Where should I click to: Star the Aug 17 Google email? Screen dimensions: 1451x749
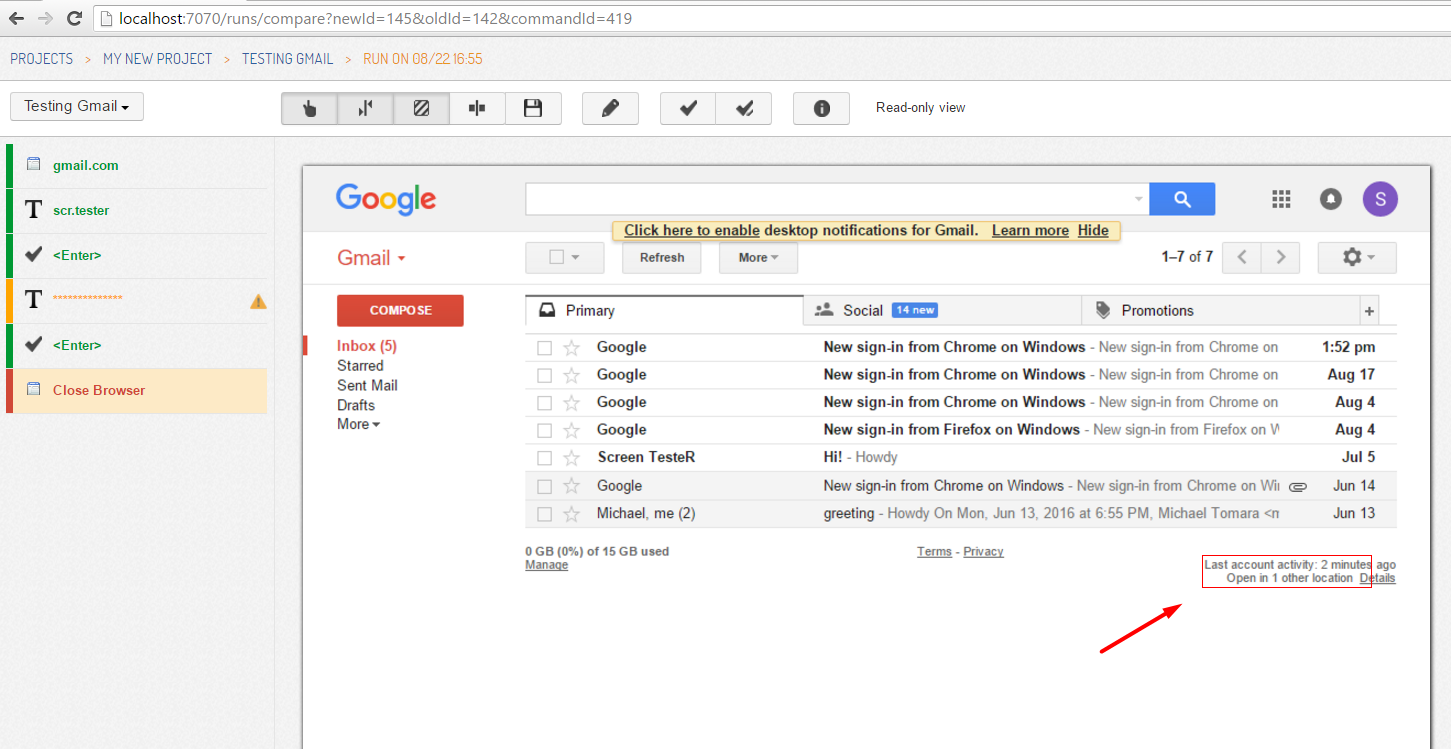572,375
